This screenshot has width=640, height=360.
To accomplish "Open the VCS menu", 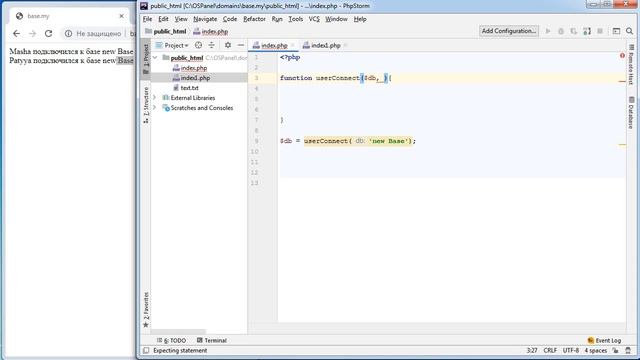I will [314, 19].
